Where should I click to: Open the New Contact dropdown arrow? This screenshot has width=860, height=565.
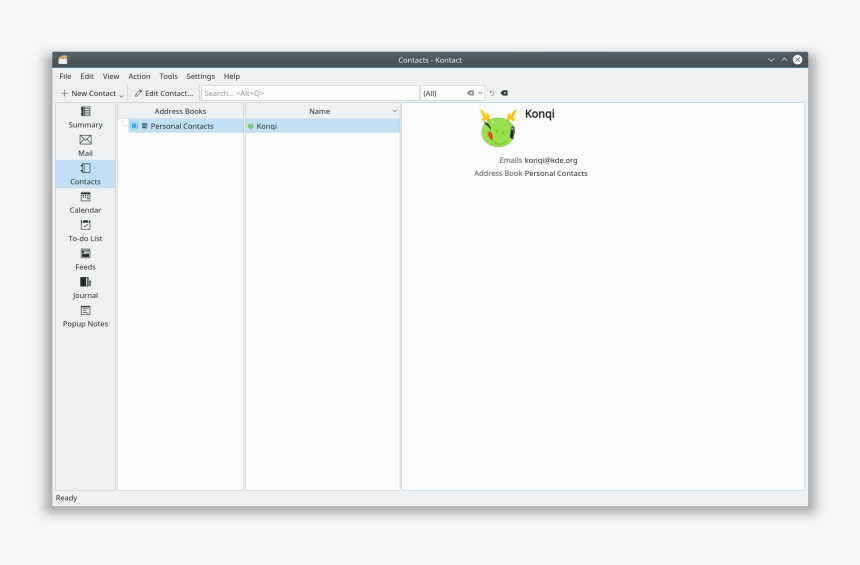[121, 94]
